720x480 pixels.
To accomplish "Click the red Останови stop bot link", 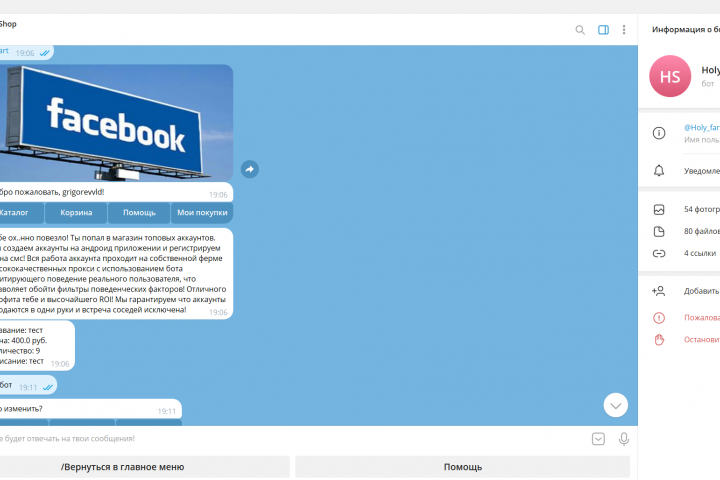I will pyautogui.click(x=702, y=340).
